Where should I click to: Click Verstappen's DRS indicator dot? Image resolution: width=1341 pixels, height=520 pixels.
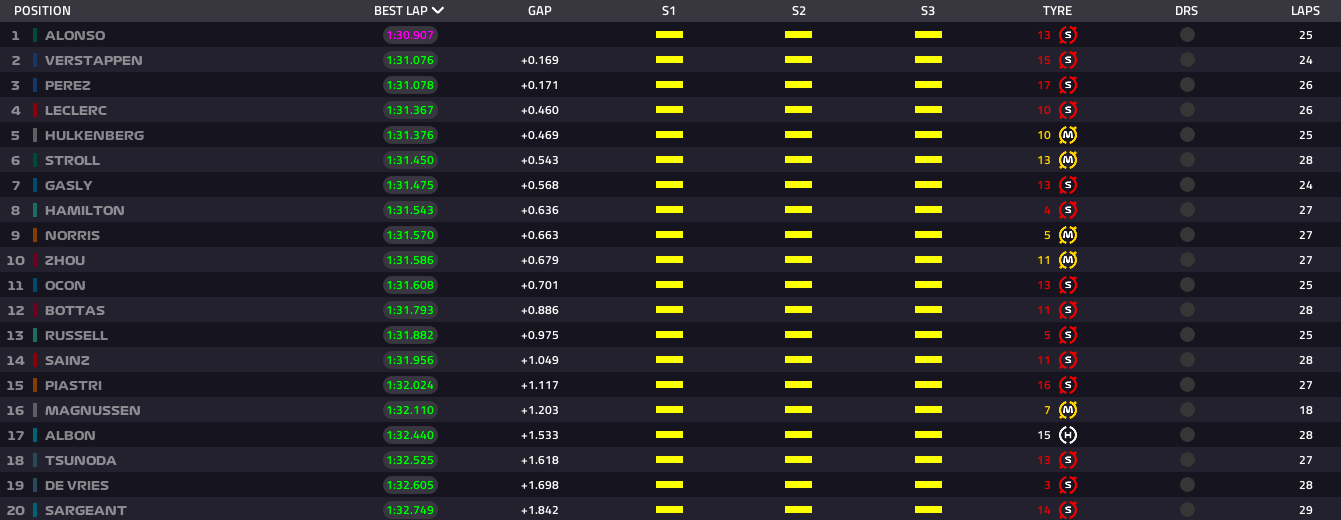point(1187,60)
